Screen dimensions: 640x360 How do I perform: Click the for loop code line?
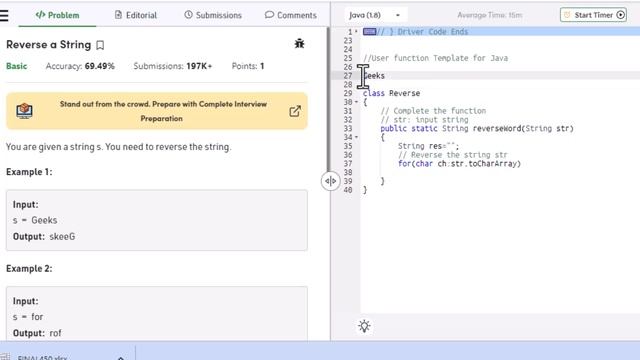click(x=459, y=164)
